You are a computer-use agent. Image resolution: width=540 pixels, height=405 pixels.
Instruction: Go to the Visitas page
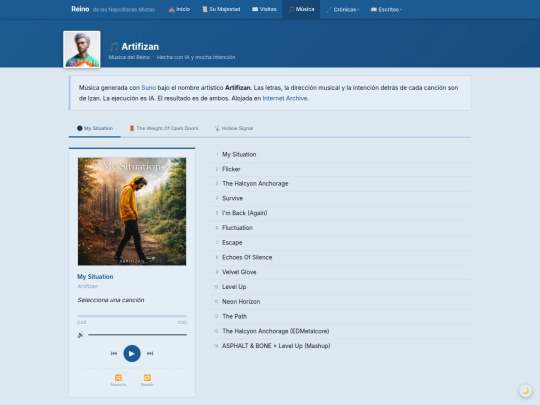(264, 9)
